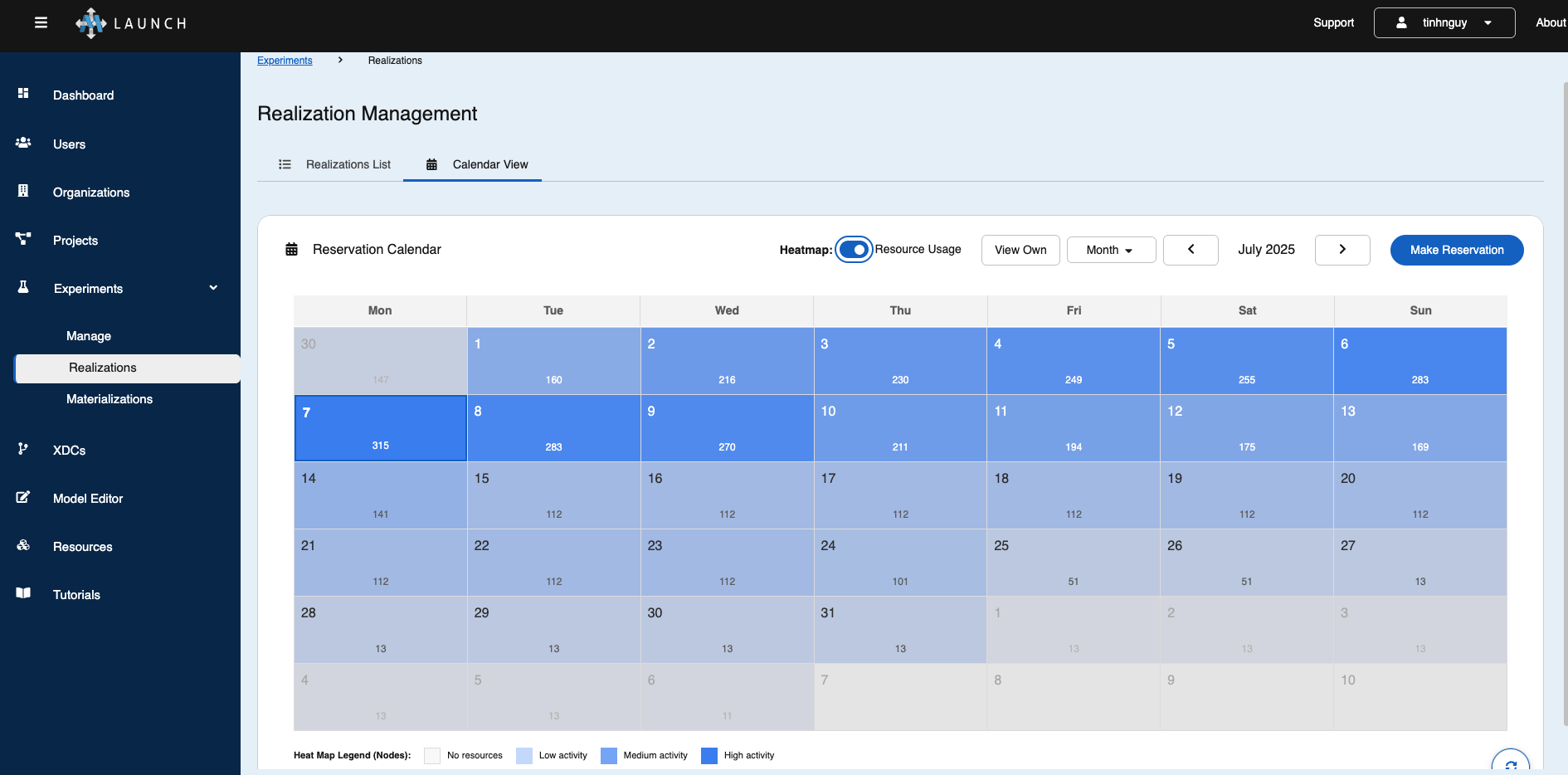The width and height of the screenshot is (1568, 775).
Task: Click the XDCs branch icon
Action: click(x=23, y=449)
